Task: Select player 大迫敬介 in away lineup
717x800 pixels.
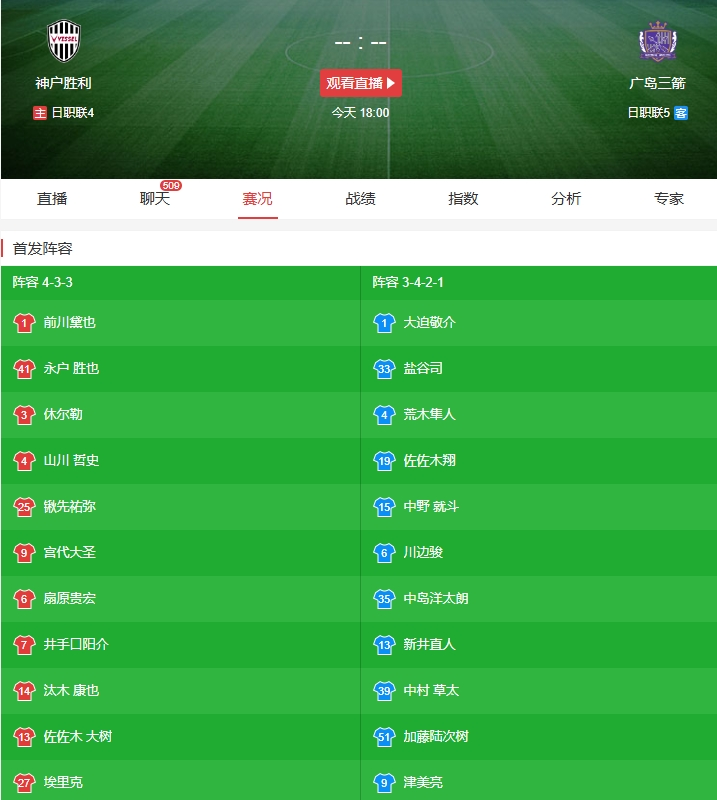Action: 429,323
